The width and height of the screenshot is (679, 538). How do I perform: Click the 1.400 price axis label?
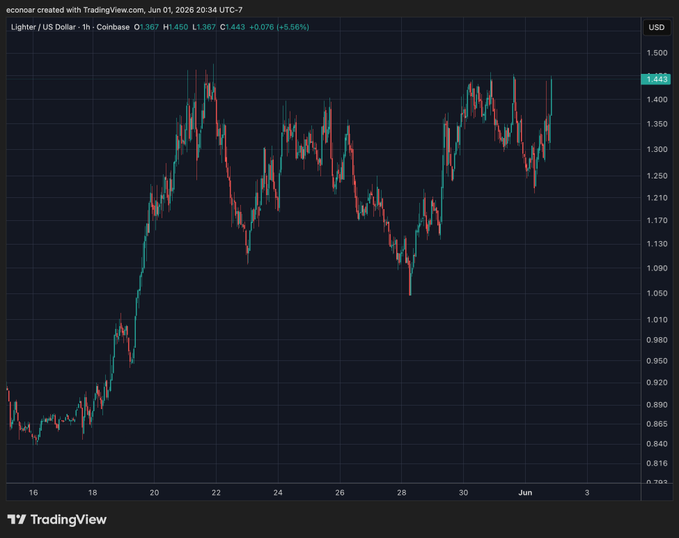tap(657, 100)
